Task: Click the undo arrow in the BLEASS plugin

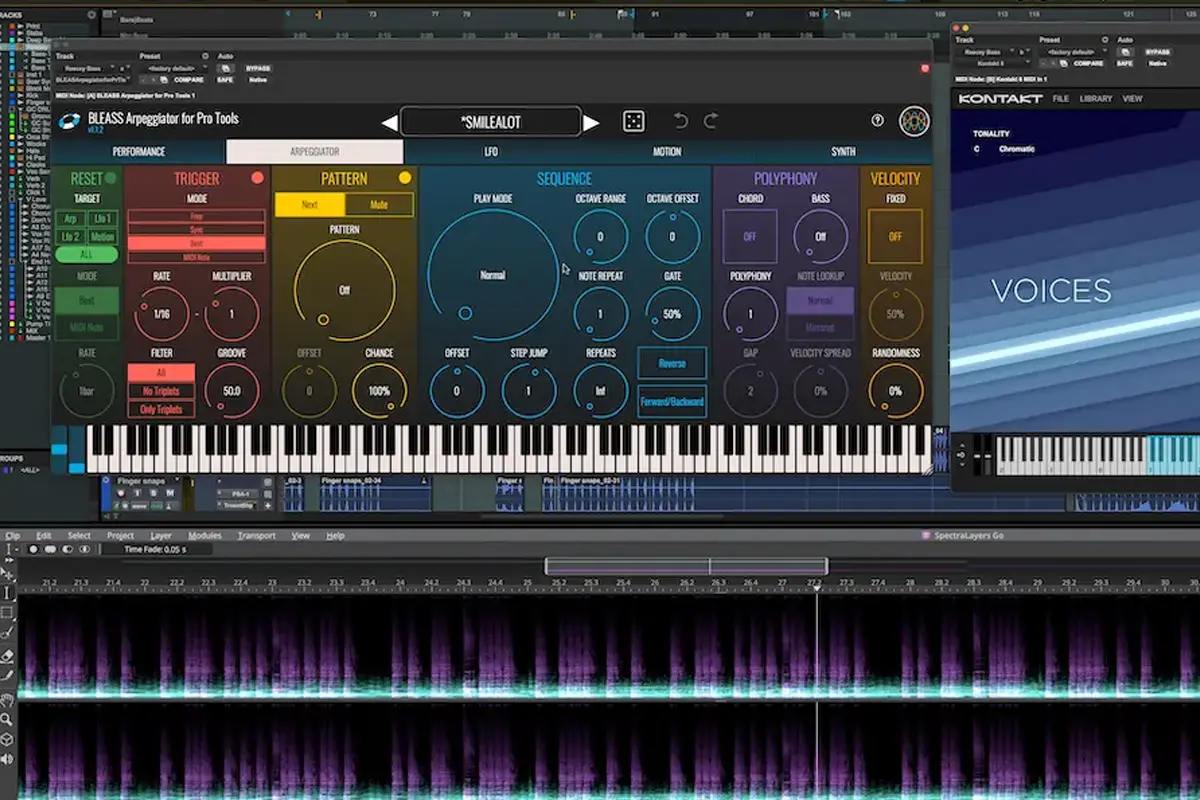Action: pyautogui.click(x=680, y=122)
